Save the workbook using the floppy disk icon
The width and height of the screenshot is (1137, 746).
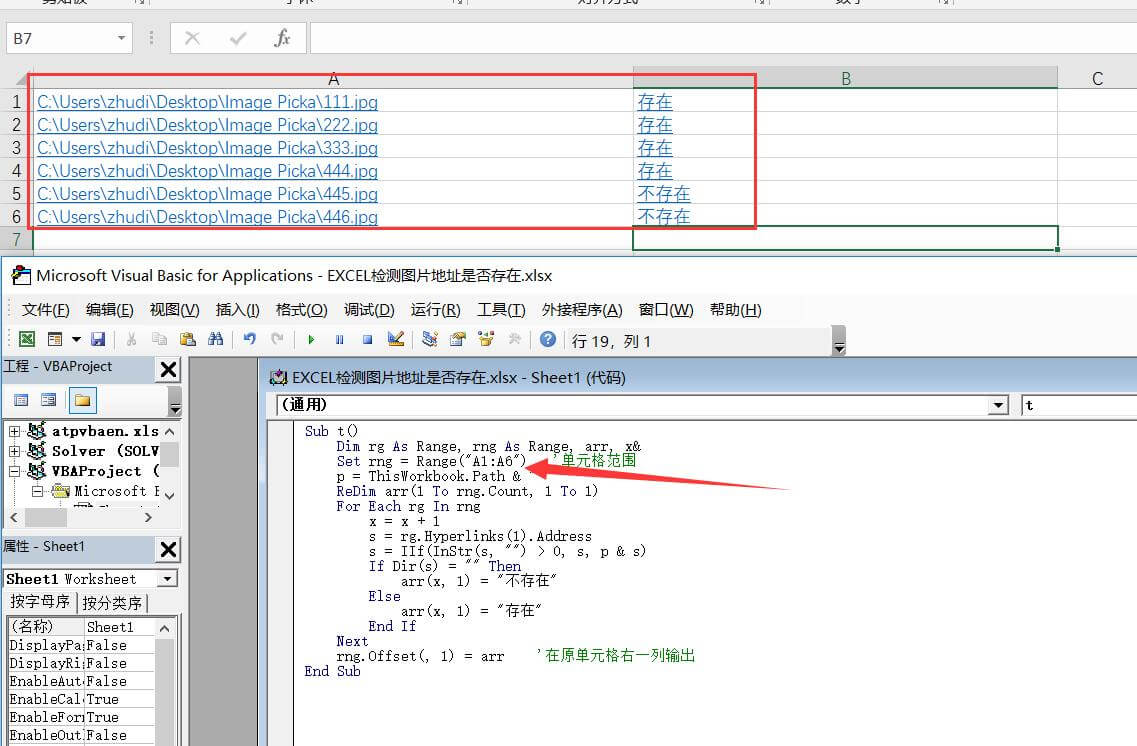click(98, 340)
